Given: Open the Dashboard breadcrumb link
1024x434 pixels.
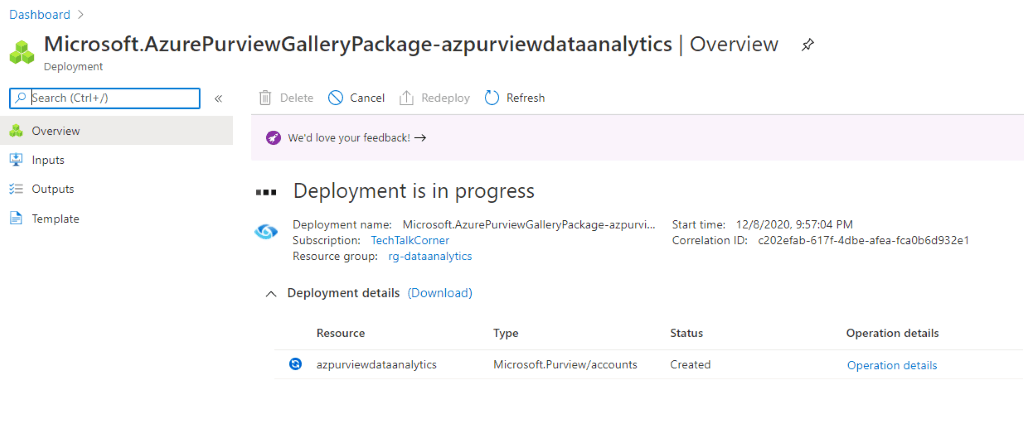Looking at the screenshot, I should (x=40, y=14).
